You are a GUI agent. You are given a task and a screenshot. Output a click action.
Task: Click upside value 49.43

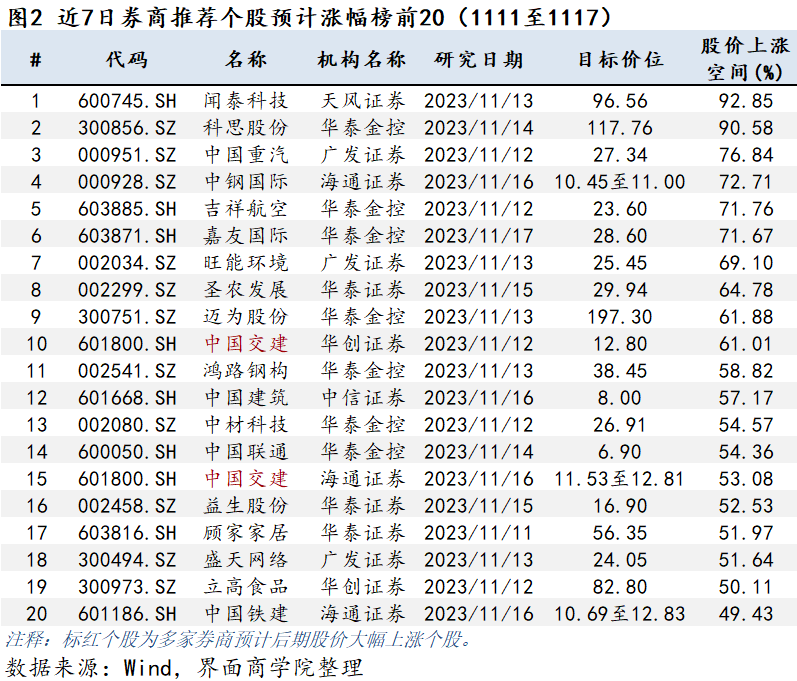[746, 613]
